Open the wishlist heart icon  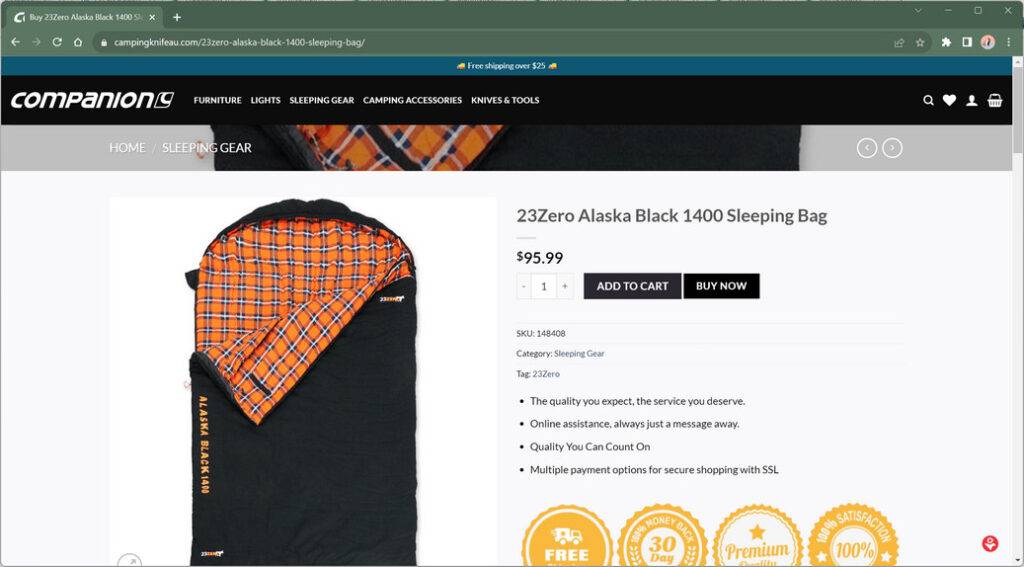pos(949,100)
